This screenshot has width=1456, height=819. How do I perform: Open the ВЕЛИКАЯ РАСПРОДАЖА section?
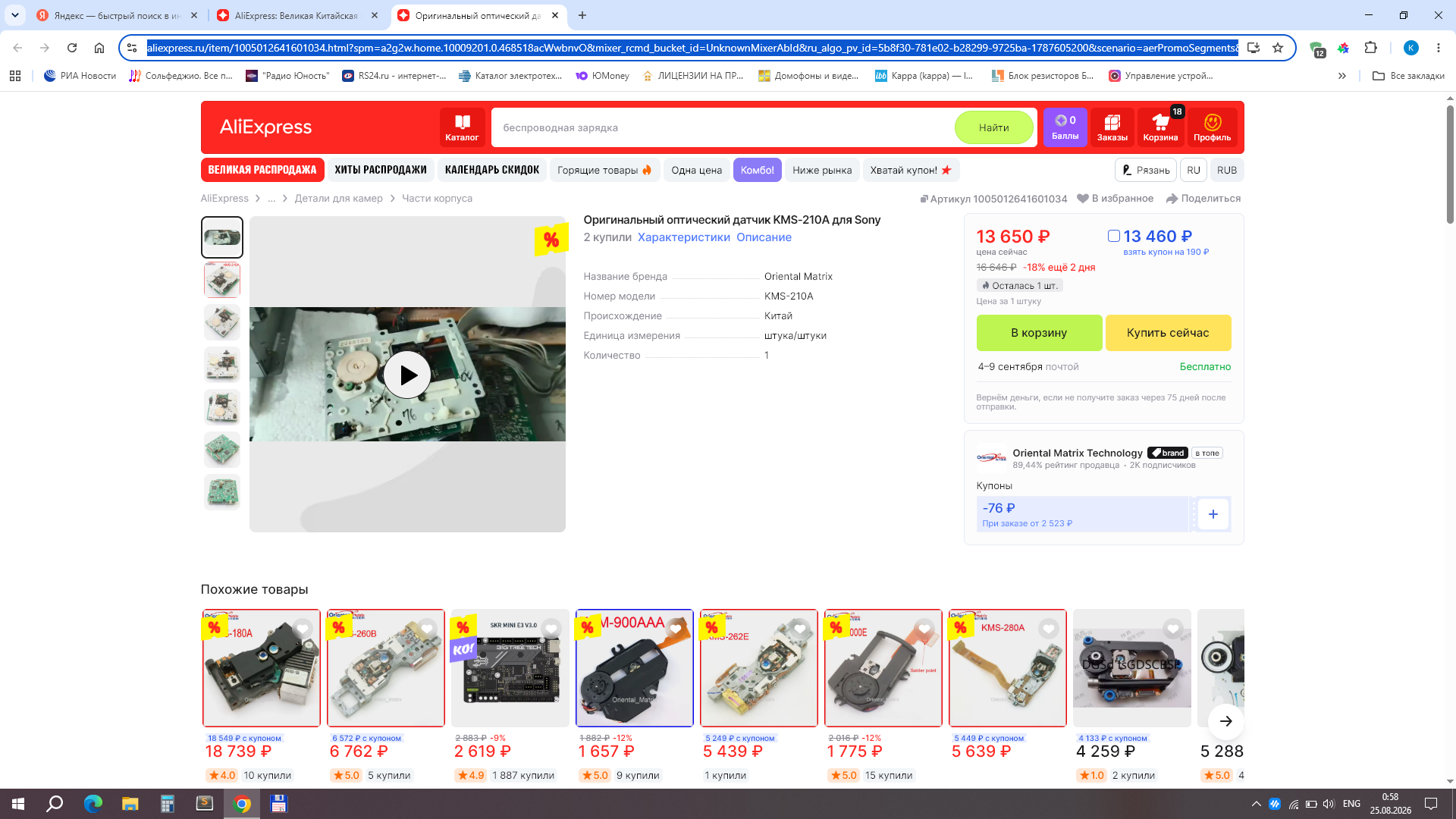coord(262,170)
